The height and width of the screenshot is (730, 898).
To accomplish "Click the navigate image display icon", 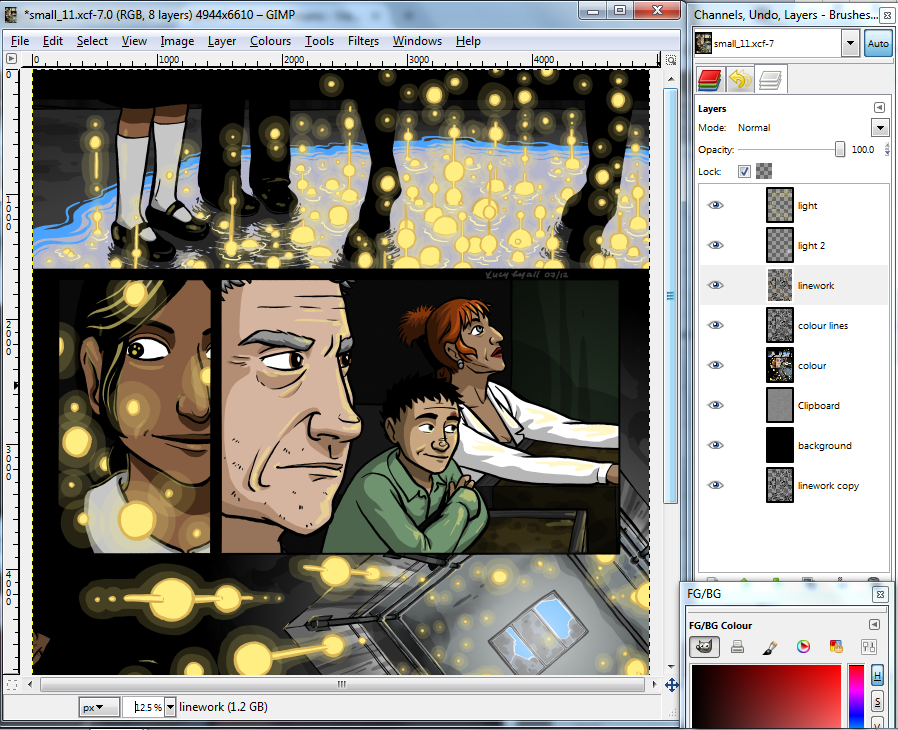I will [672, 685].
